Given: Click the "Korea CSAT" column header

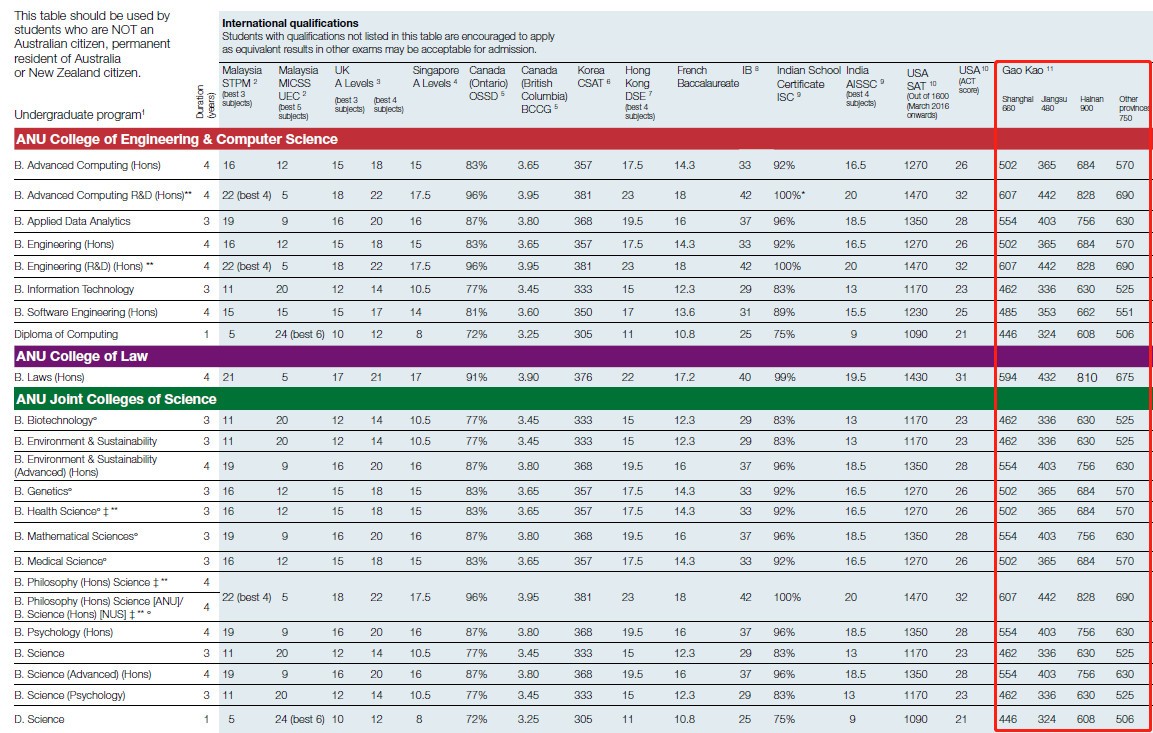Looking at the screenshot, I should (x=593, y=76).
